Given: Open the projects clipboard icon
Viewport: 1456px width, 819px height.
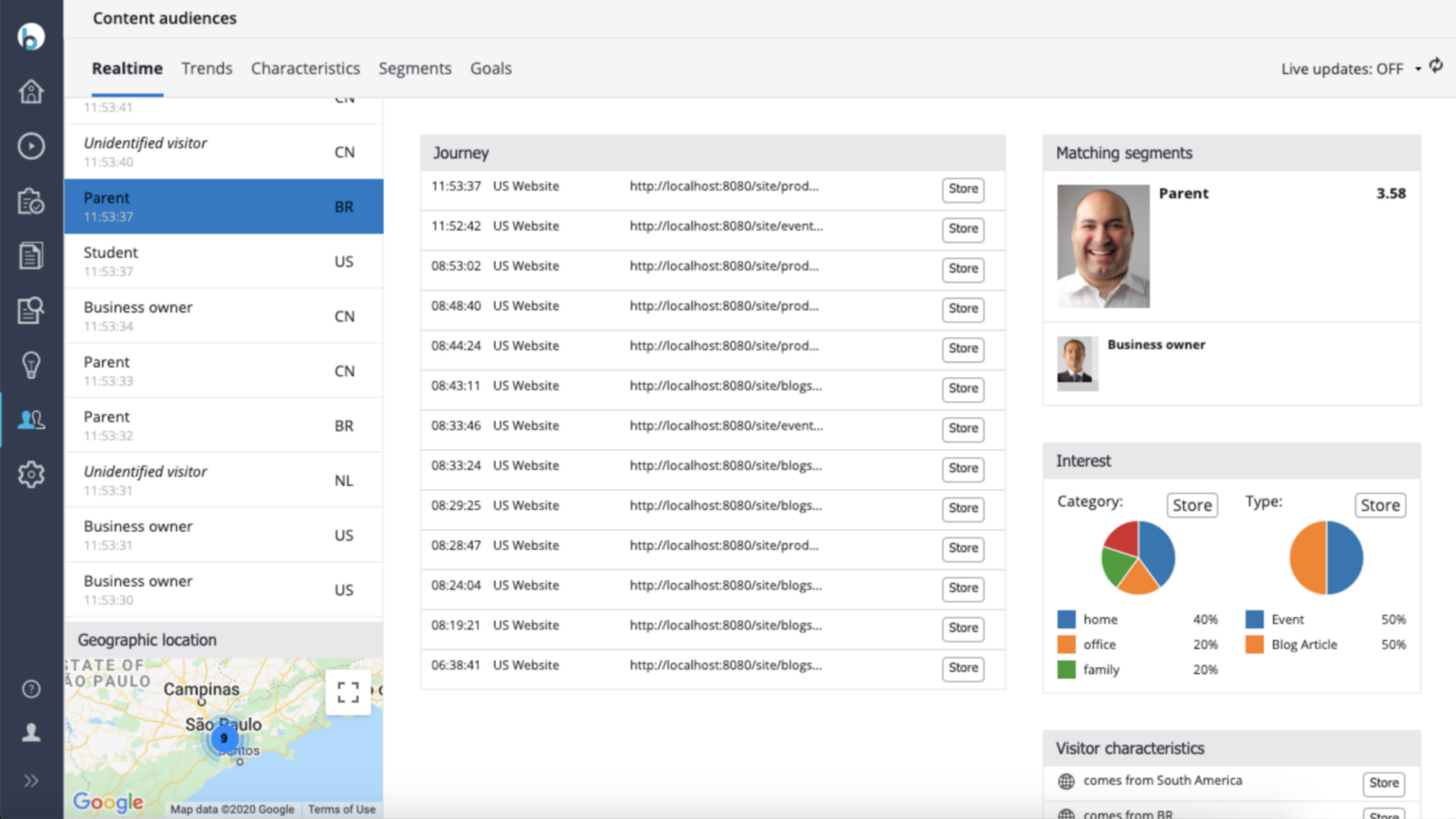Looking at the screenshot, I should 31,201.
